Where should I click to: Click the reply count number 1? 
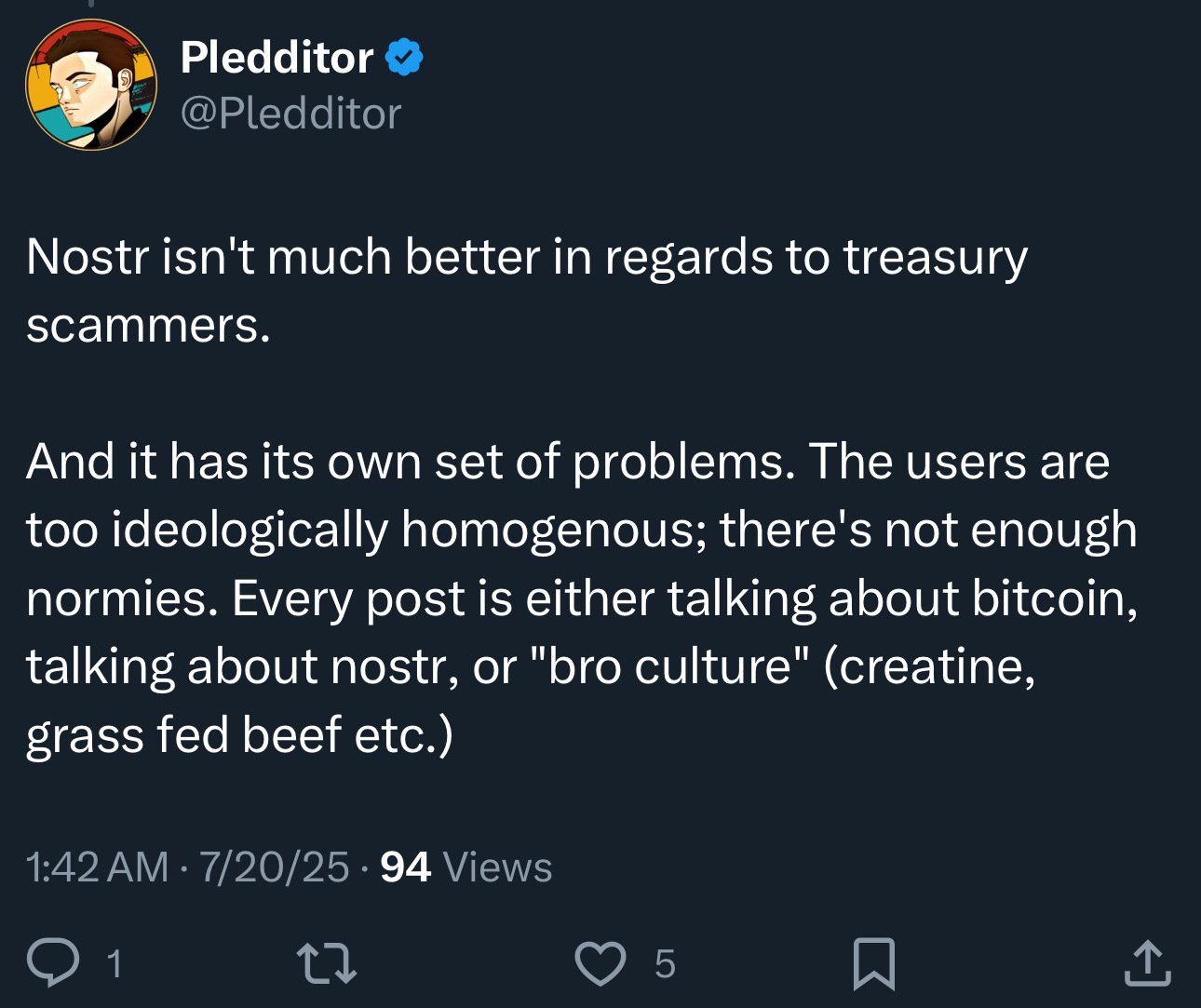[x=115, y=964]
